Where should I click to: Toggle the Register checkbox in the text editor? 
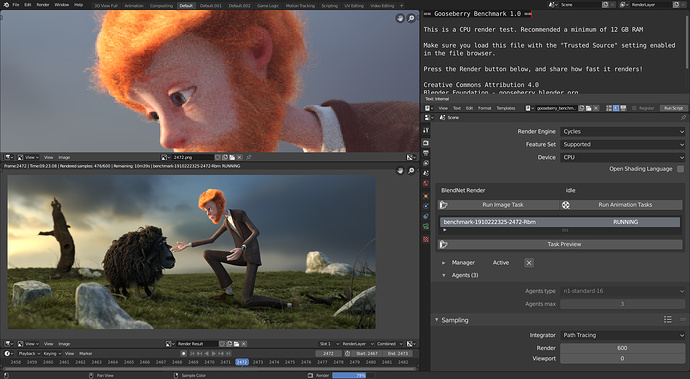634,108
